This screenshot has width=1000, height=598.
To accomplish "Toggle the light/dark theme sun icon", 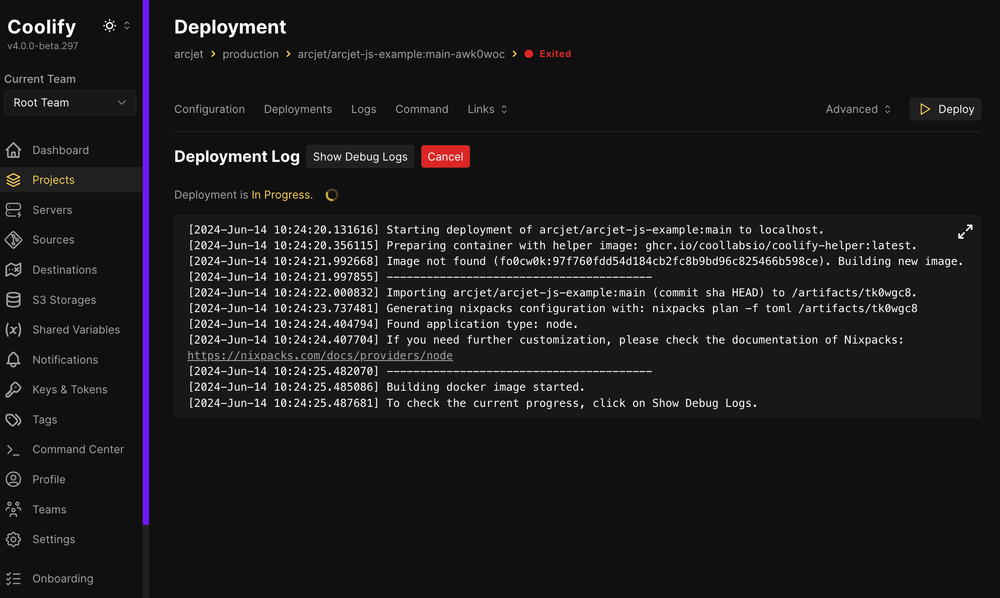I will coord(108,25).
